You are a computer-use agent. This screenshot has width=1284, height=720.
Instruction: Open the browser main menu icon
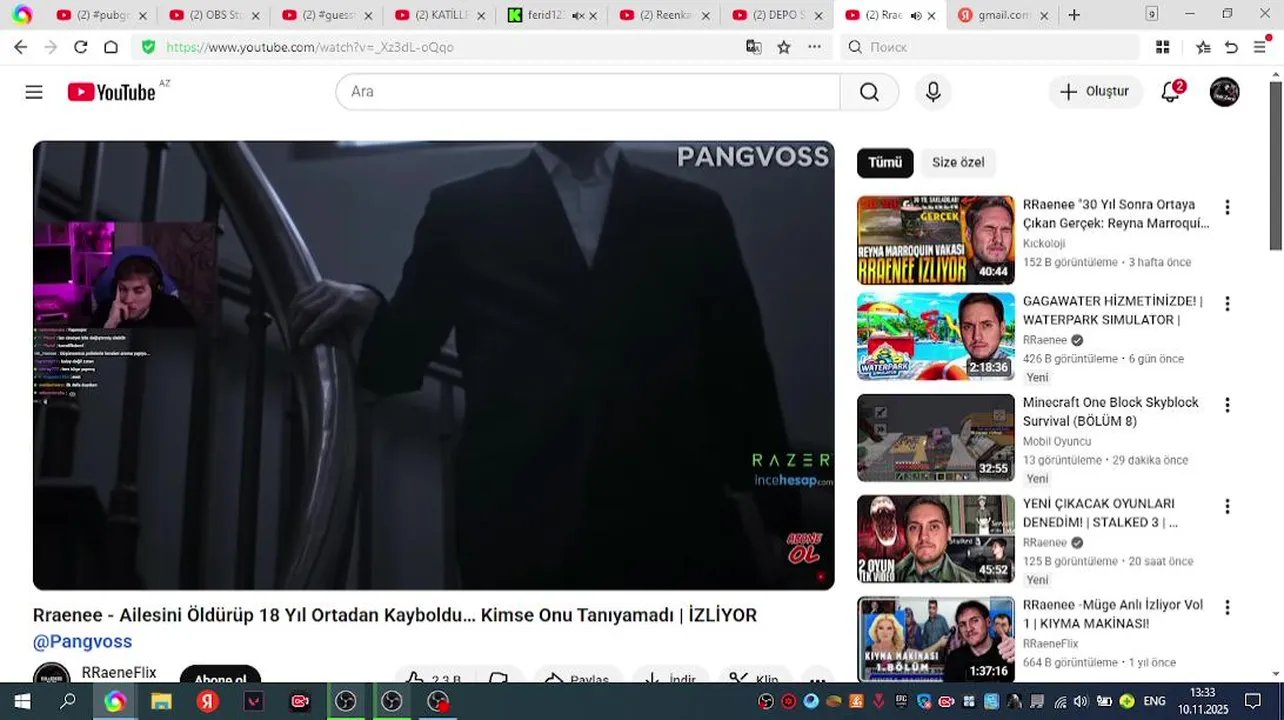tap(1261, 47)
